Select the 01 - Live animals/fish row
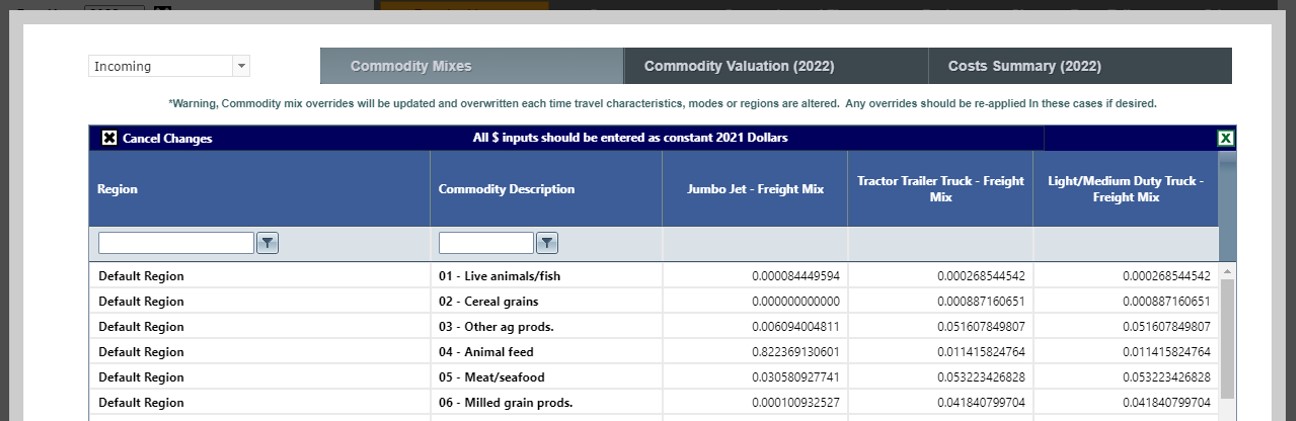Image resolution: width=1296 pixels, height=421 pixels. pos(654,276)
